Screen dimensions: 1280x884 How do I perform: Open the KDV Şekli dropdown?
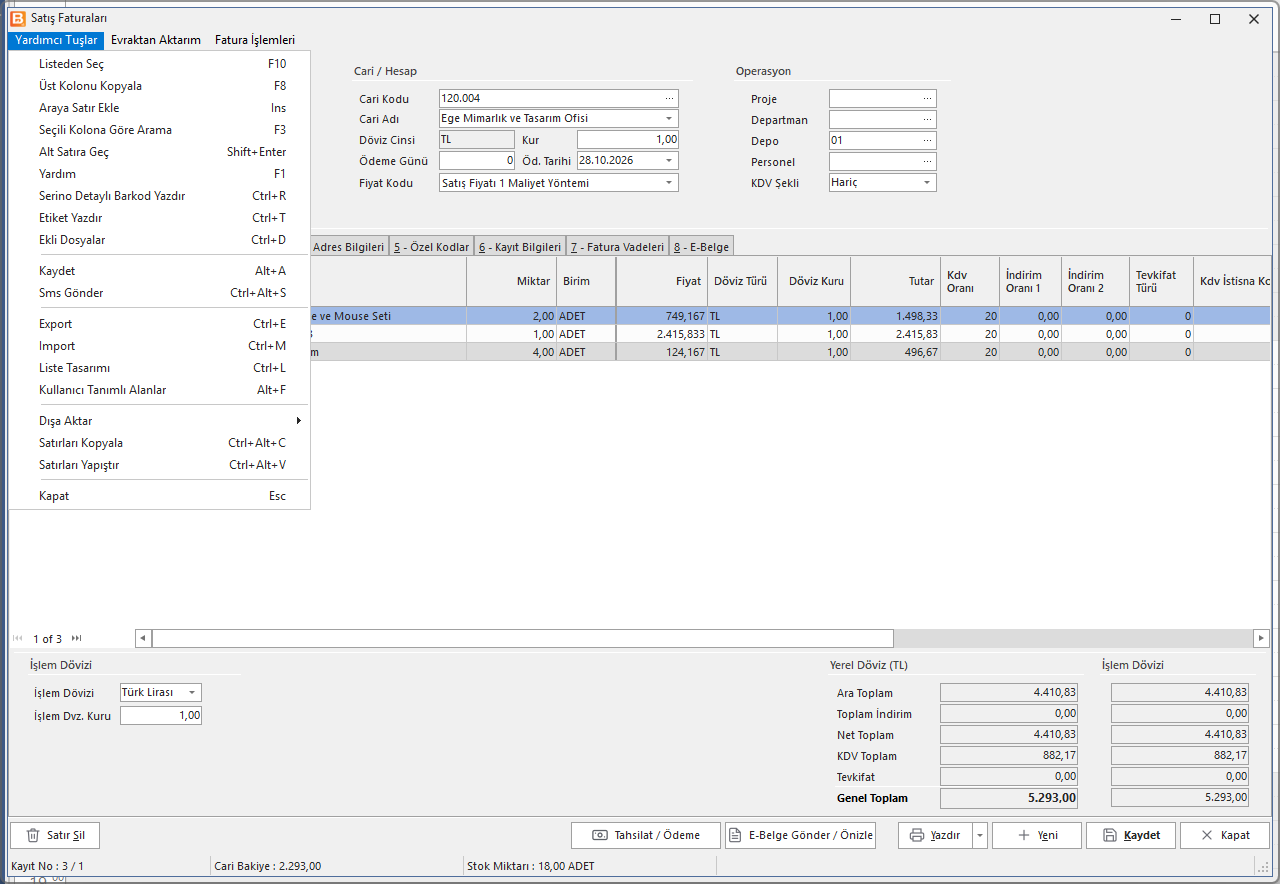click(928, 183)
